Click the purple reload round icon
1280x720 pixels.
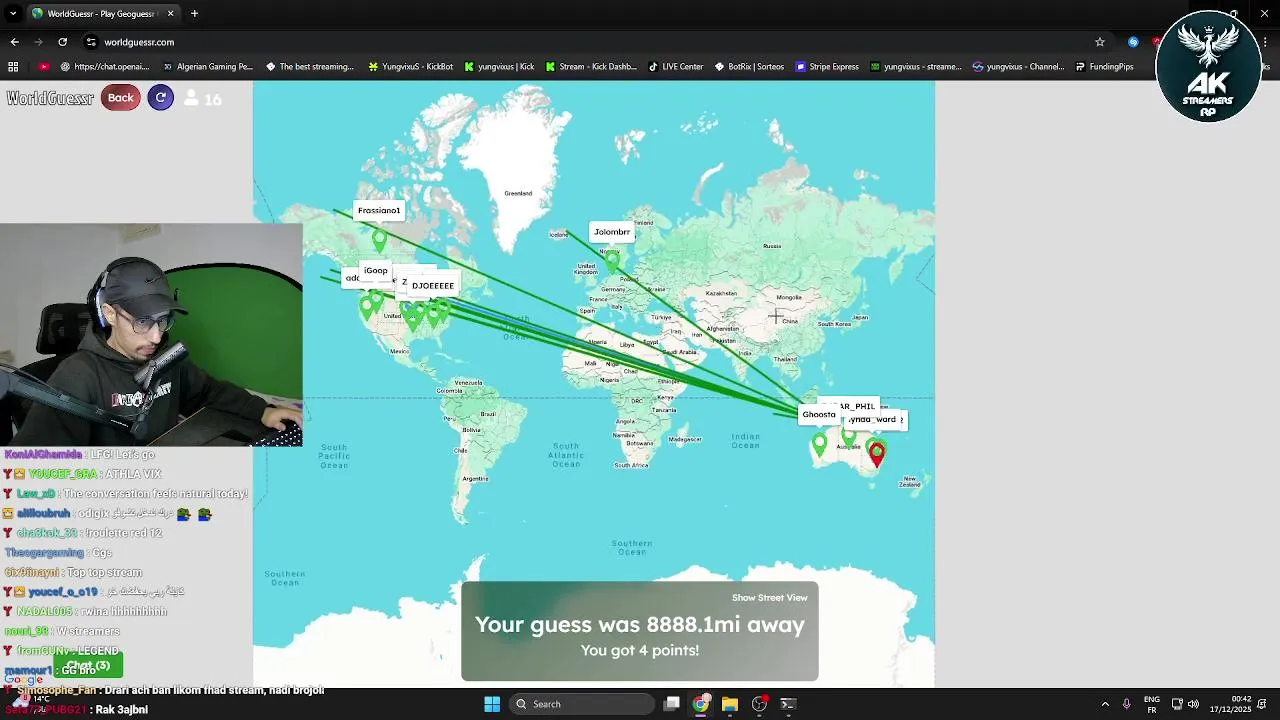click(x=160, y=97)
